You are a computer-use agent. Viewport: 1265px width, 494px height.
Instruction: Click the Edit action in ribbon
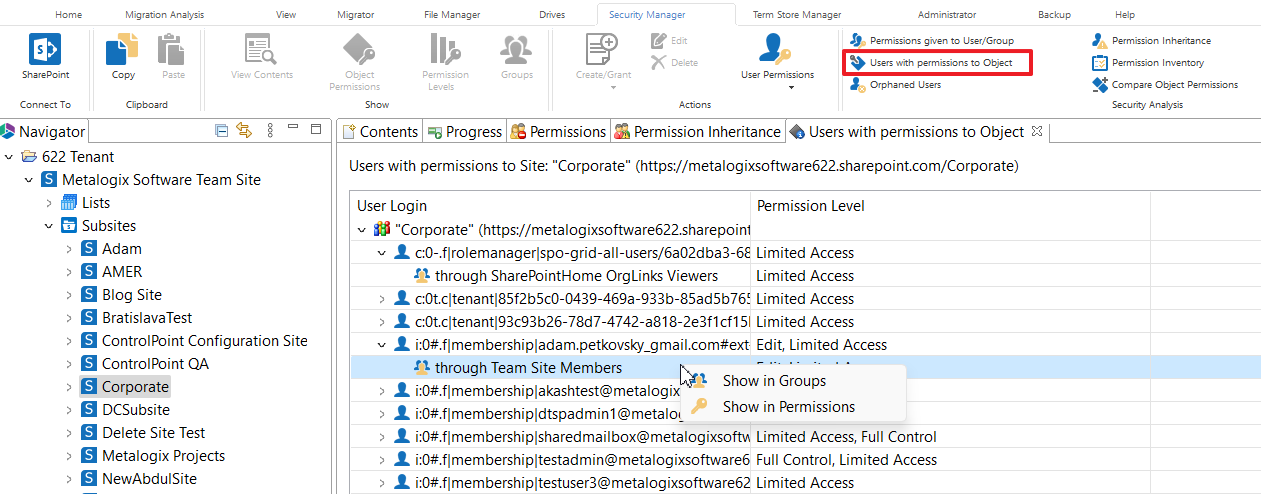[669, 41]
